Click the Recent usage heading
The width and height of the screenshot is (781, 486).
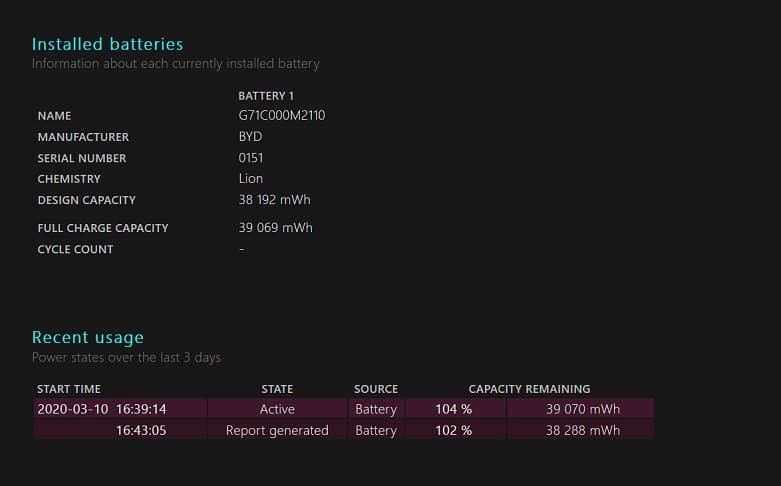(x=88, y=337)
